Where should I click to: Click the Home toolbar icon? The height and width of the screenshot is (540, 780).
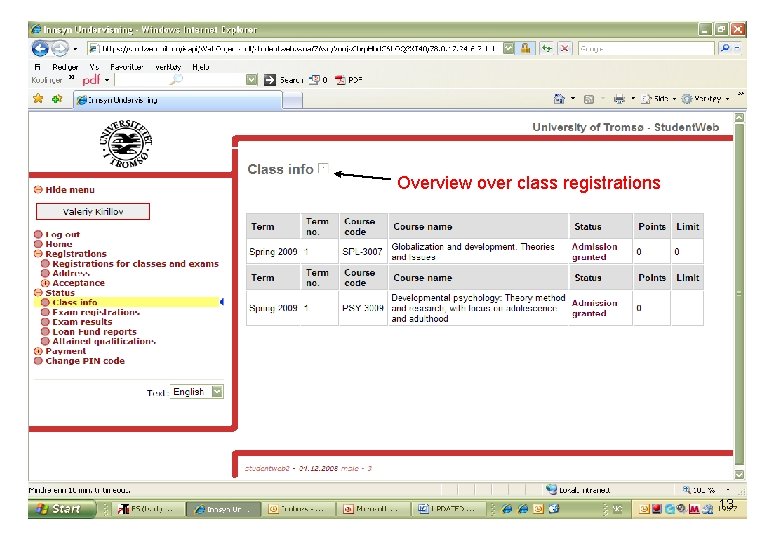[559, 99]
